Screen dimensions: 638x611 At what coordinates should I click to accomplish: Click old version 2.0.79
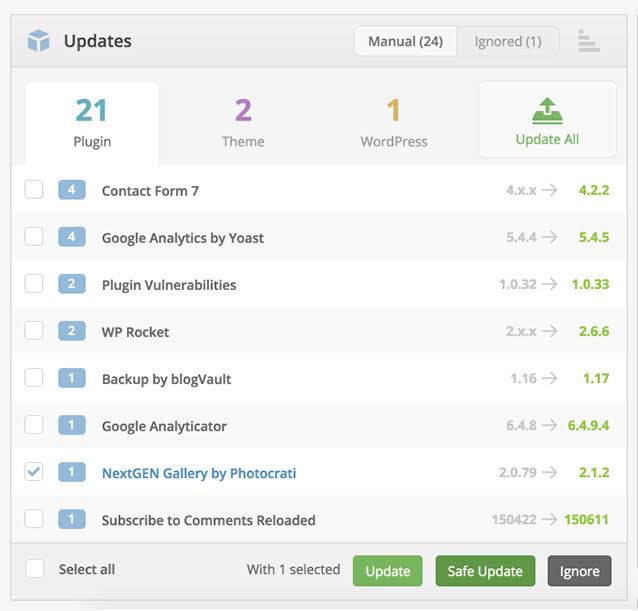click(518, 472)
